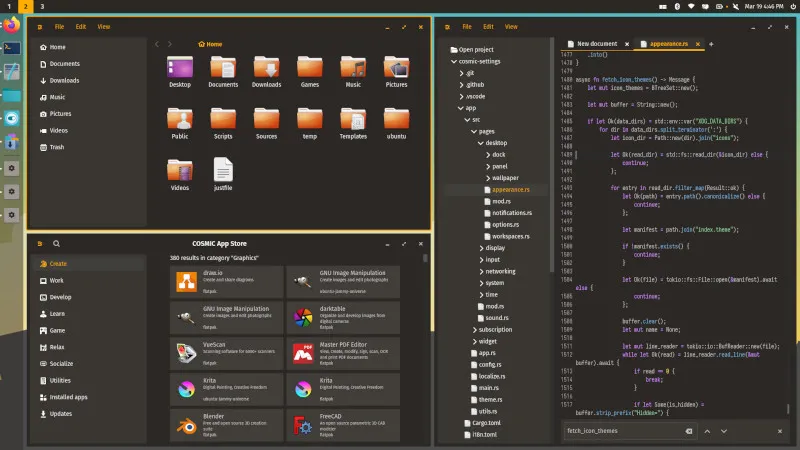800x450 pixels.
Task: Open the Music folder icon in Home
Action: pos(353,72)
